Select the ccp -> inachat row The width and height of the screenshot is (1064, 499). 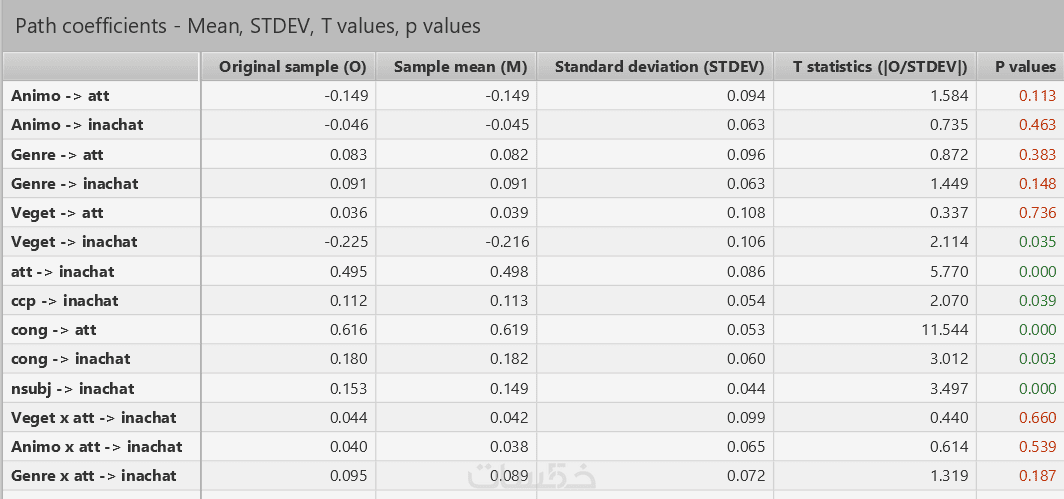coord(65,301)
